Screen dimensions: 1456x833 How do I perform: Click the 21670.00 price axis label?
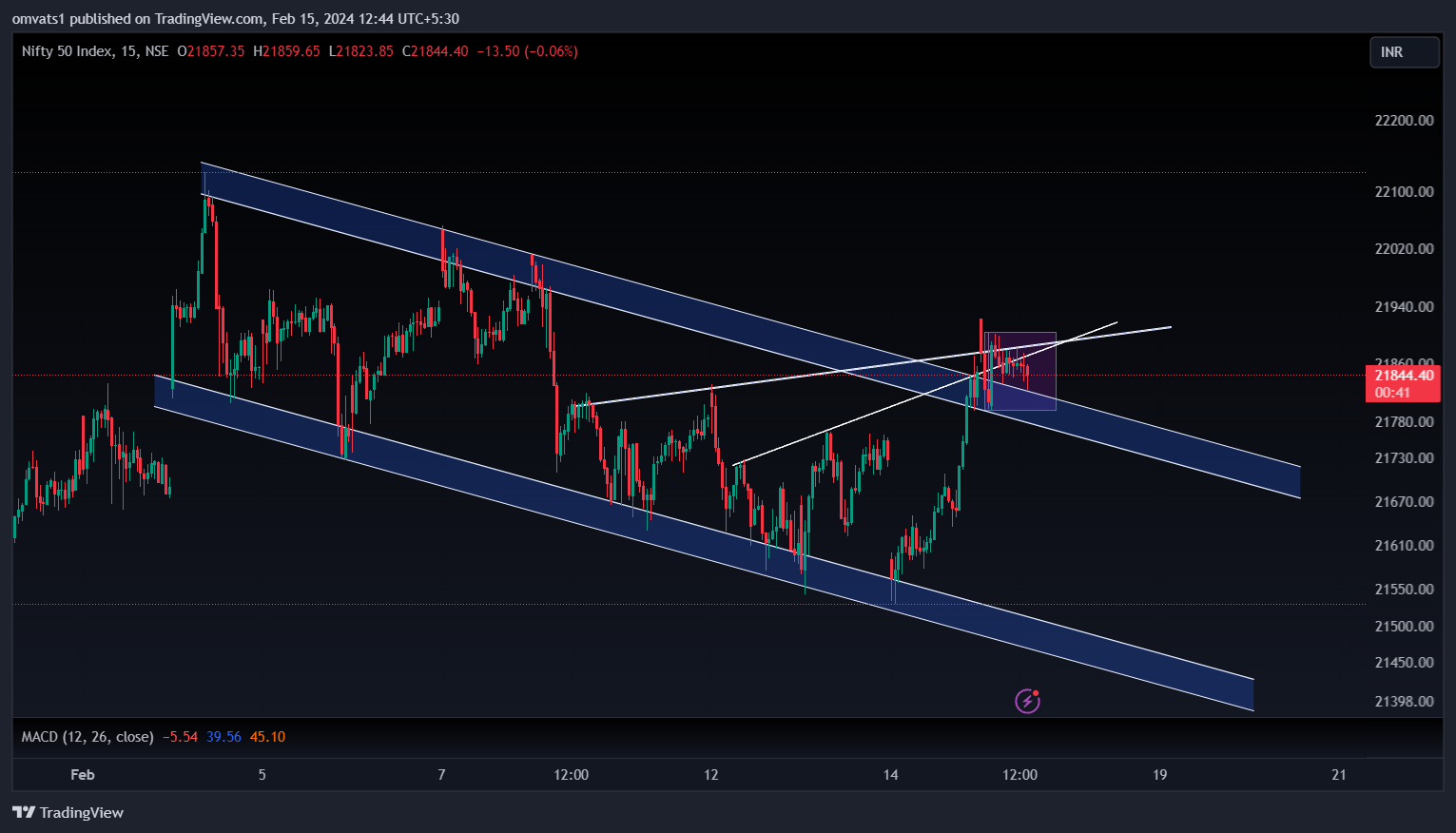(1404, 502)
